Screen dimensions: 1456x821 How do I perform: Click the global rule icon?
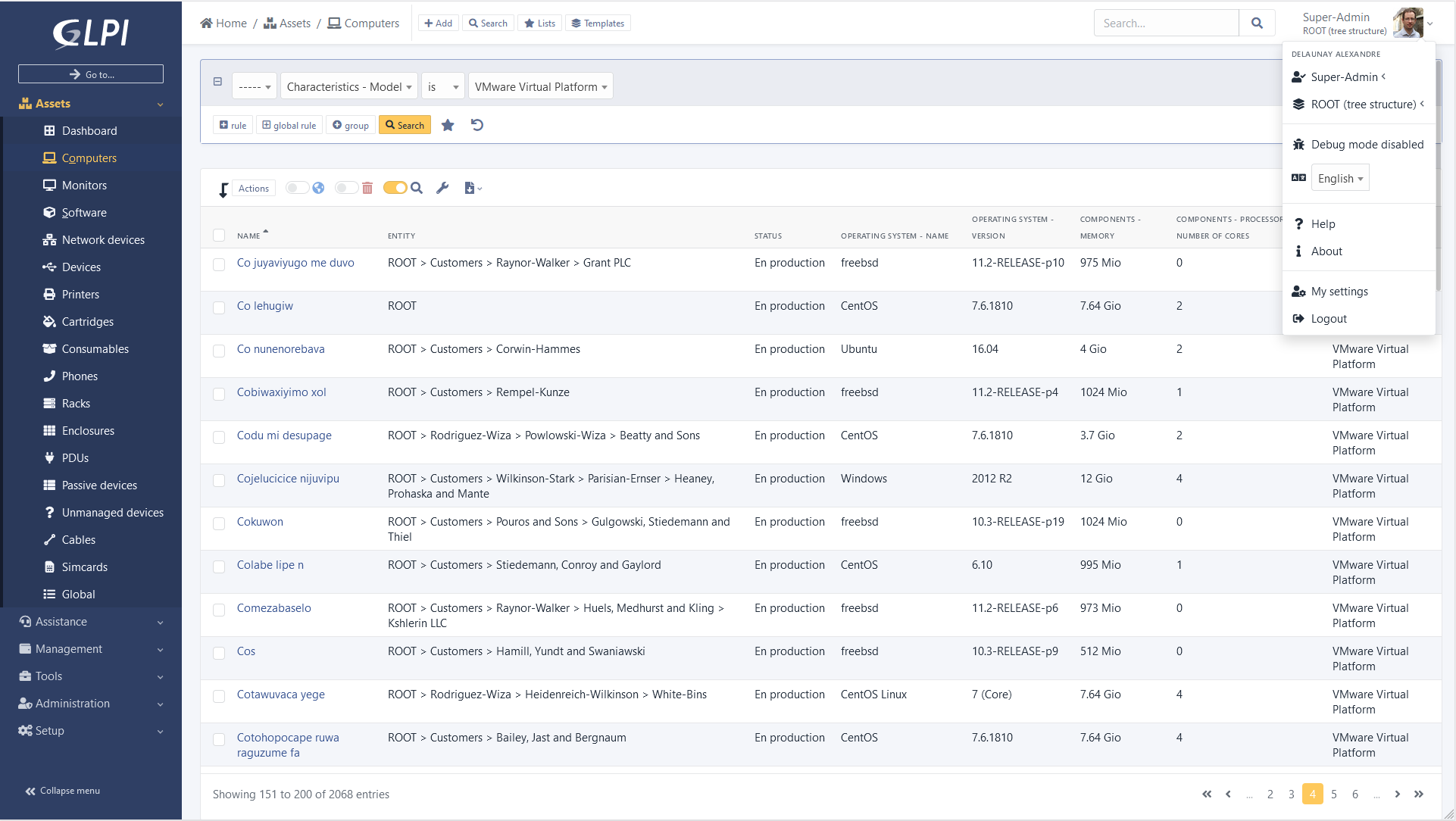click(288, 125)
